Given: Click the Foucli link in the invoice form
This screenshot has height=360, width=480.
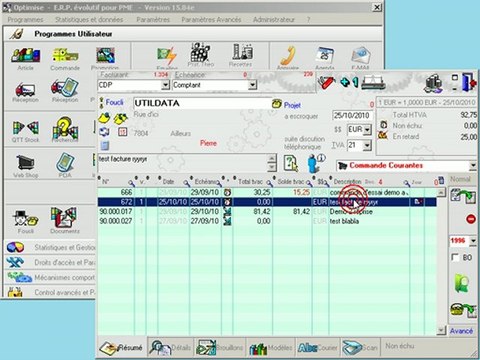Looking at the screenshot, I should [x=114, y=102].
